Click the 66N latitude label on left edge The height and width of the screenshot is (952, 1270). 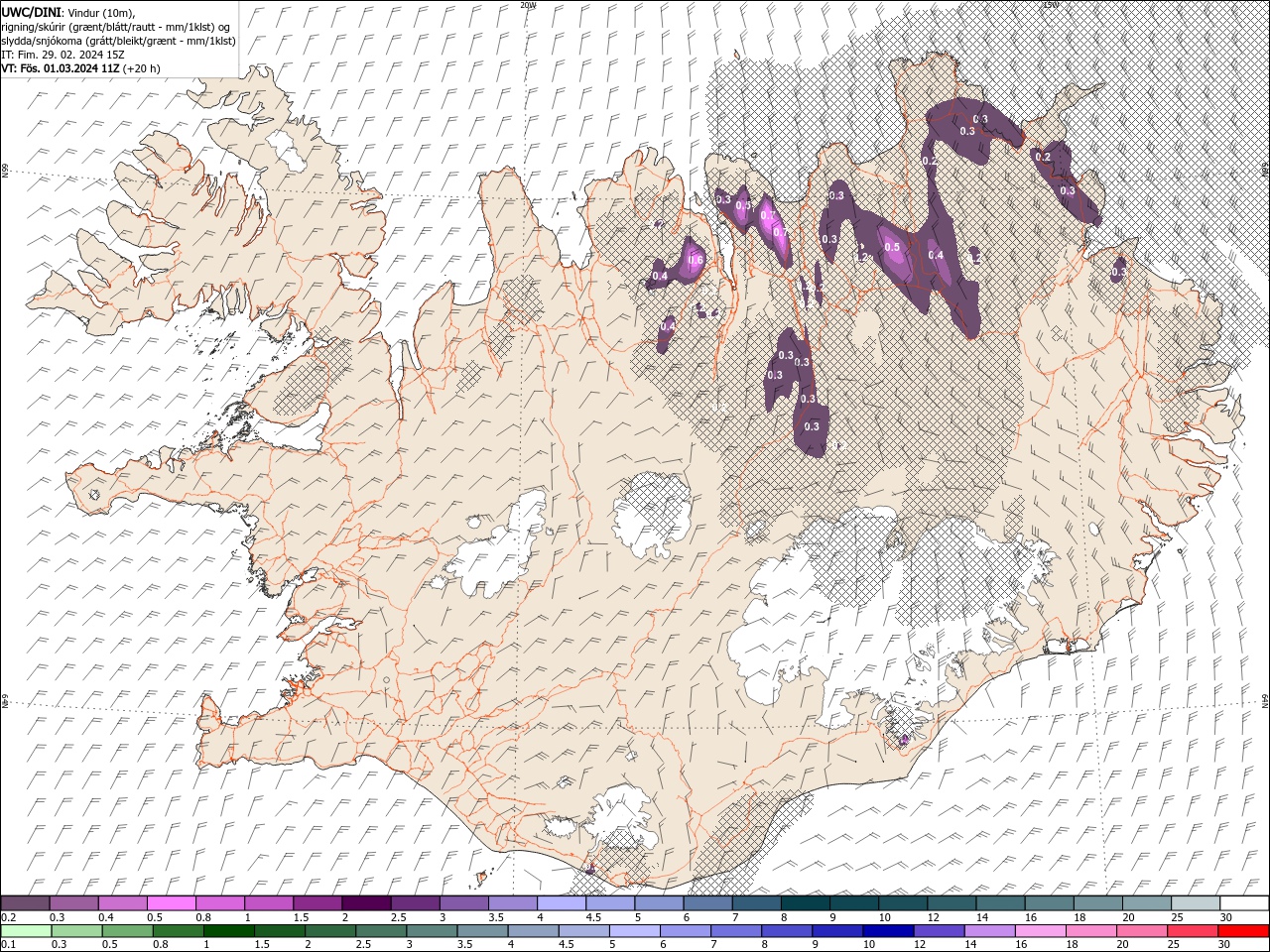click(x=5, y=172)
